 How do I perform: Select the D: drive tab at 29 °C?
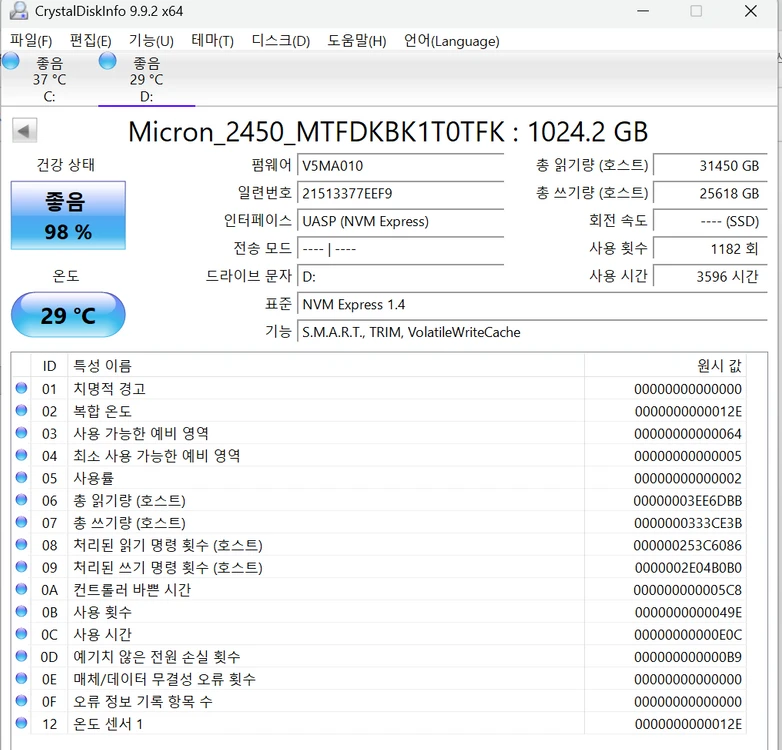pyautogui.click(x=147, y=79)
